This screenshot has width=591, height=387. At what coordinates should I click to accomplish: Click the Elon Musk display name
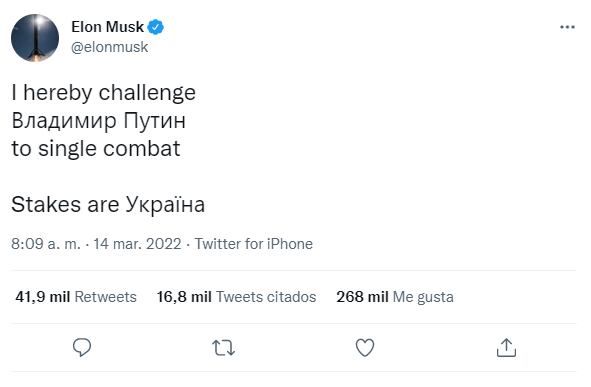(107, 27)
